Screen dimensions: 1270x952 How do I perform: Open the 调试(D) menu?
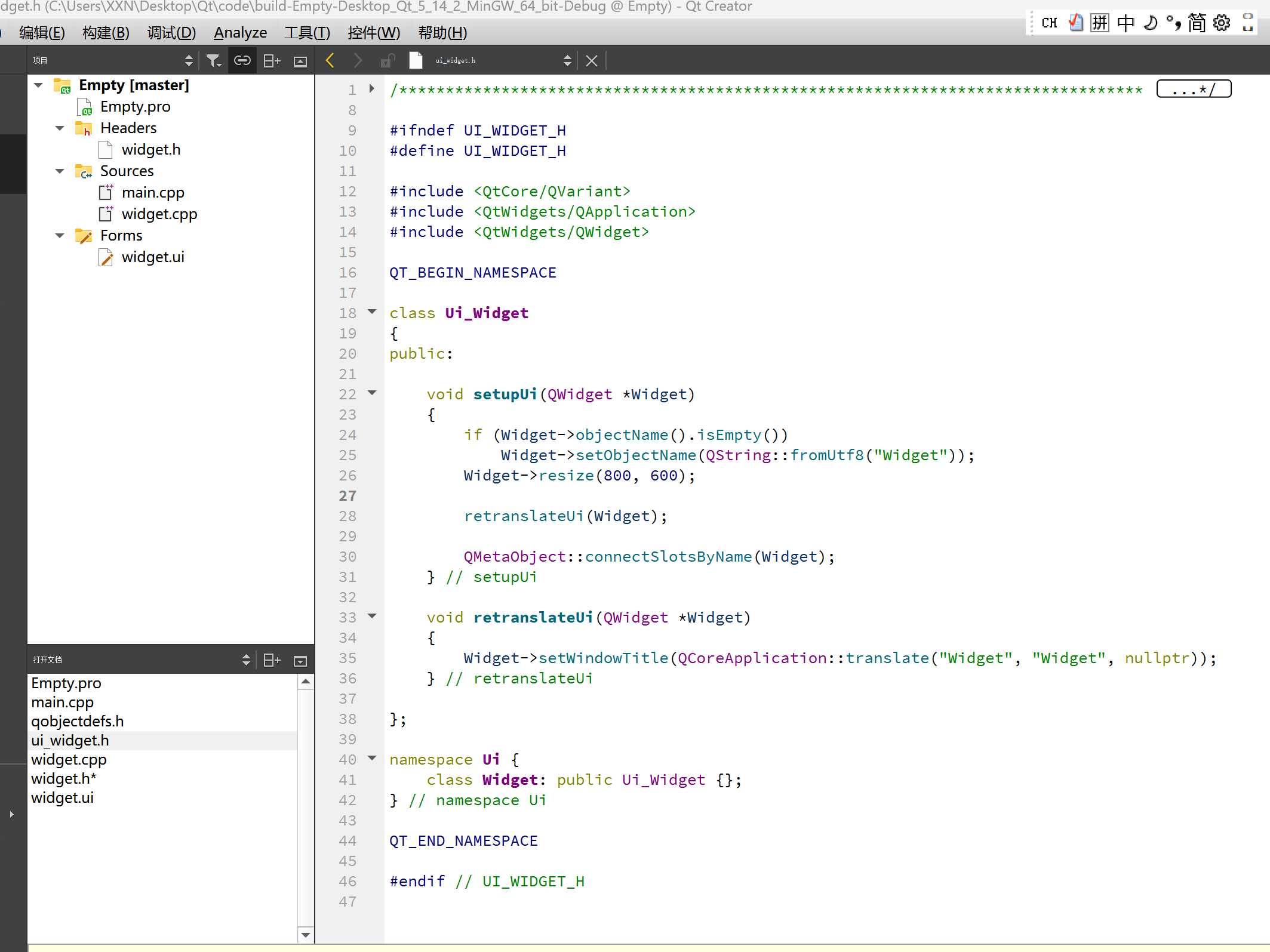pyautogui.click(x=171, y=33)
